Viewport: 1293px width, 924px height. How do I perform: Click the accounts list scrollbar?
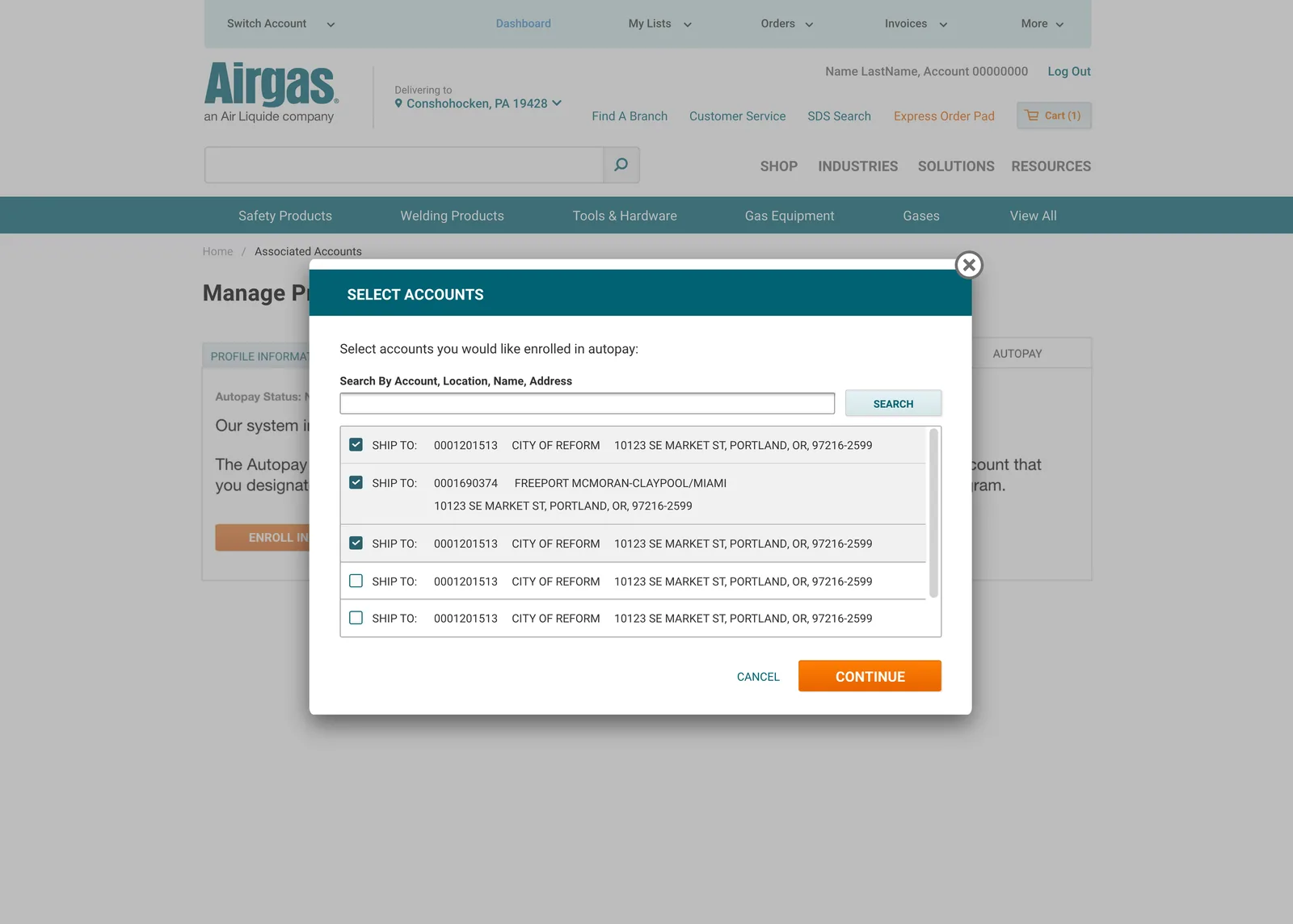933,513
